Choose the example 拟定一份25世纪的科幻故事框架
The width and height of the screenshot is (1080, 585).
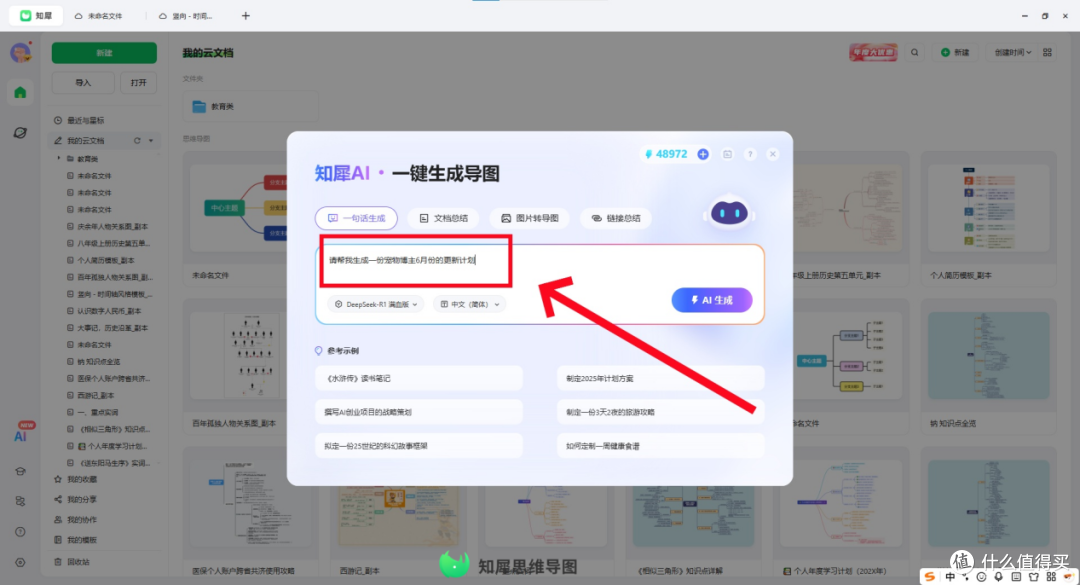coord(419,446)
